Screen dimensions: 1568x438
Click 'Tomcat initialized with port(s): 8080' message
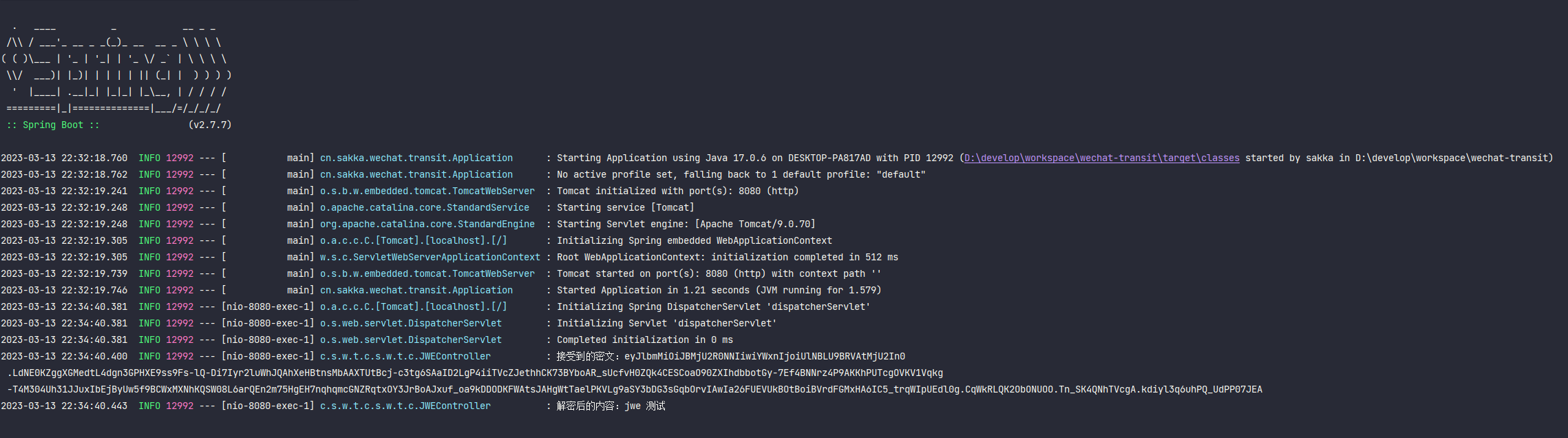point(677,191)
